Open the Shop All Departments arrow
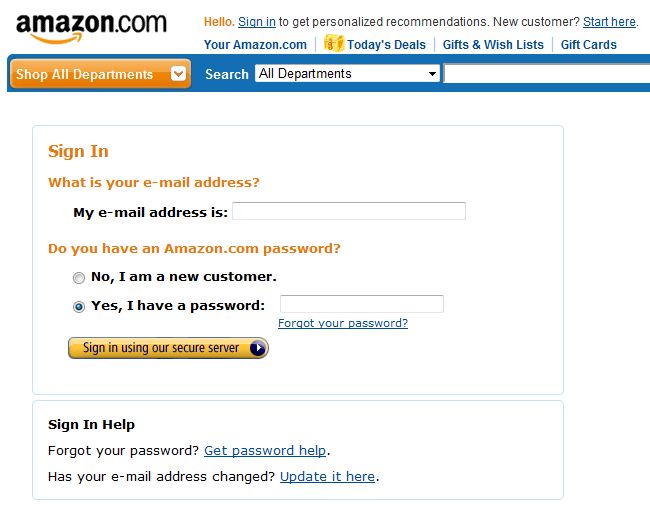The width and height of the screenshot is (650, 525). pyautogui.click(x=179, y=74)
